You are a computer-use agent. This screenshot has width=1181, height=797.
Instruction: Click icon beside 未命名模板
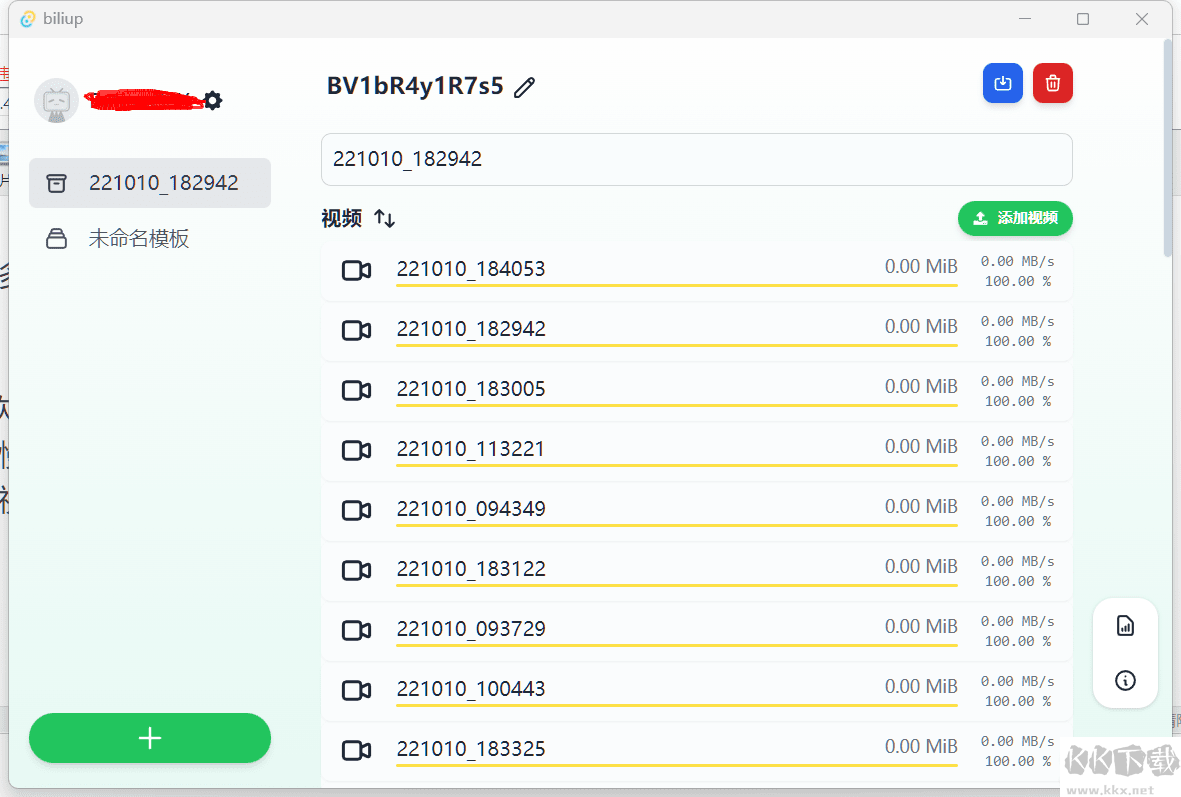[56, 239]
